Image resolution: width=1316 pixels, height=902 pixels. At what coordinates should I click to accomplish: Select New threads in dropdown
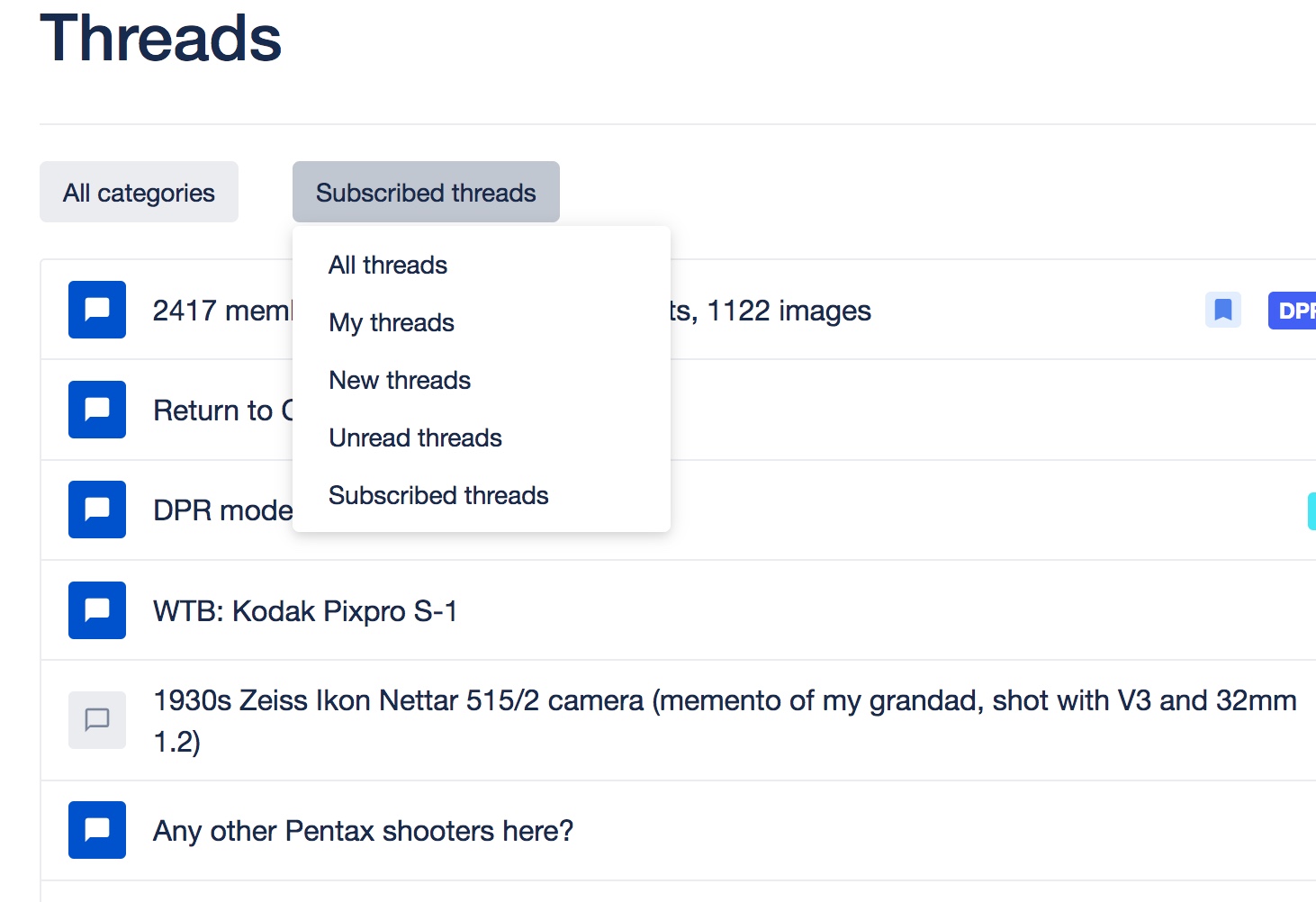coord(400,381)
